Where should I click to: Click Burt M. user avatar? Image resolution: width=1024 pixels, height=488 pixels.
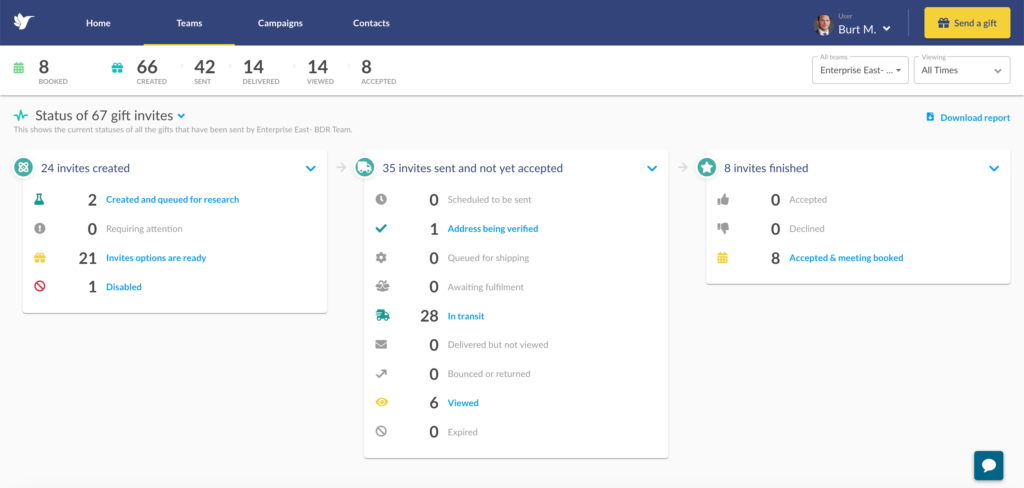823,25
